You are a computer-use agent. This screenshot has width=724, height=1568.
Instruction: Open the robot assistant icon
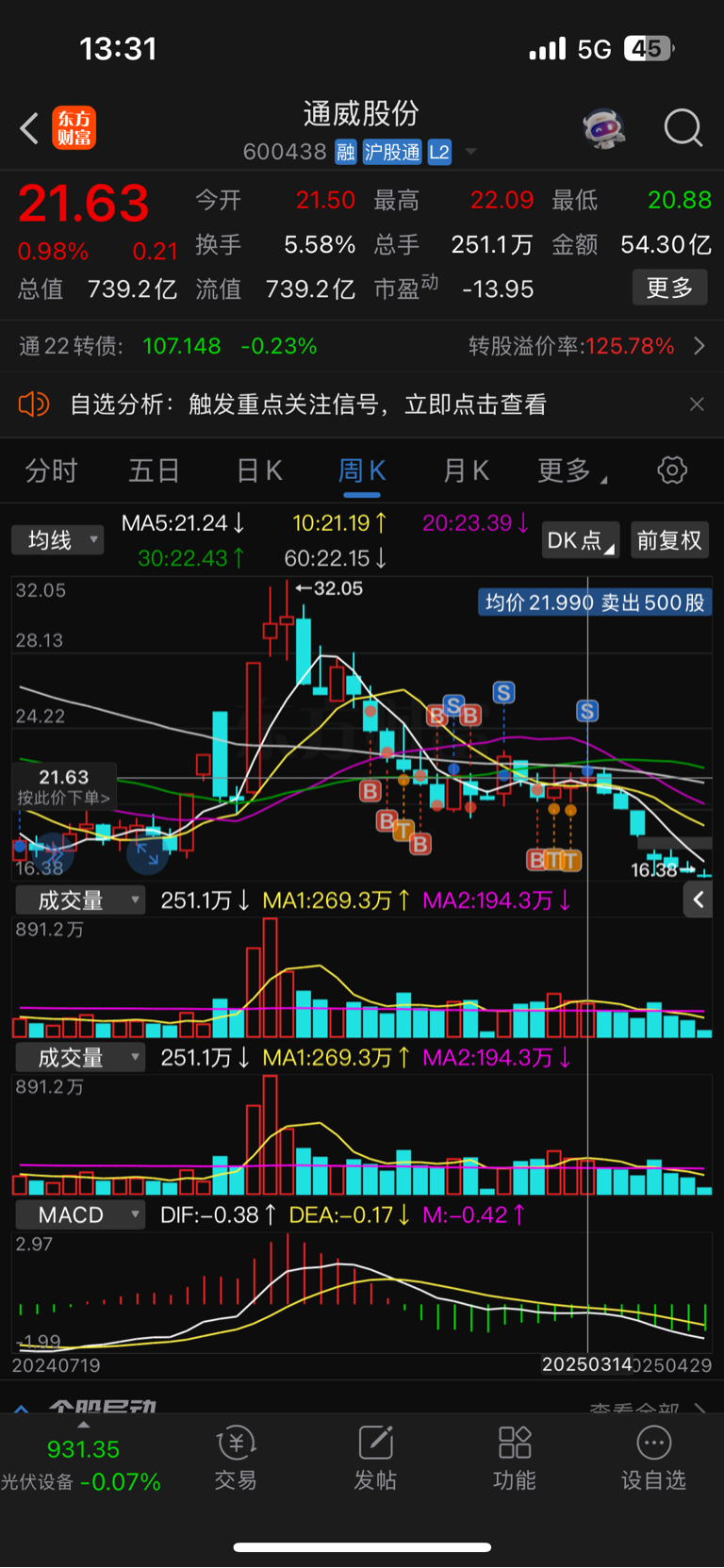pyautogui.click(x=604, y=128)
